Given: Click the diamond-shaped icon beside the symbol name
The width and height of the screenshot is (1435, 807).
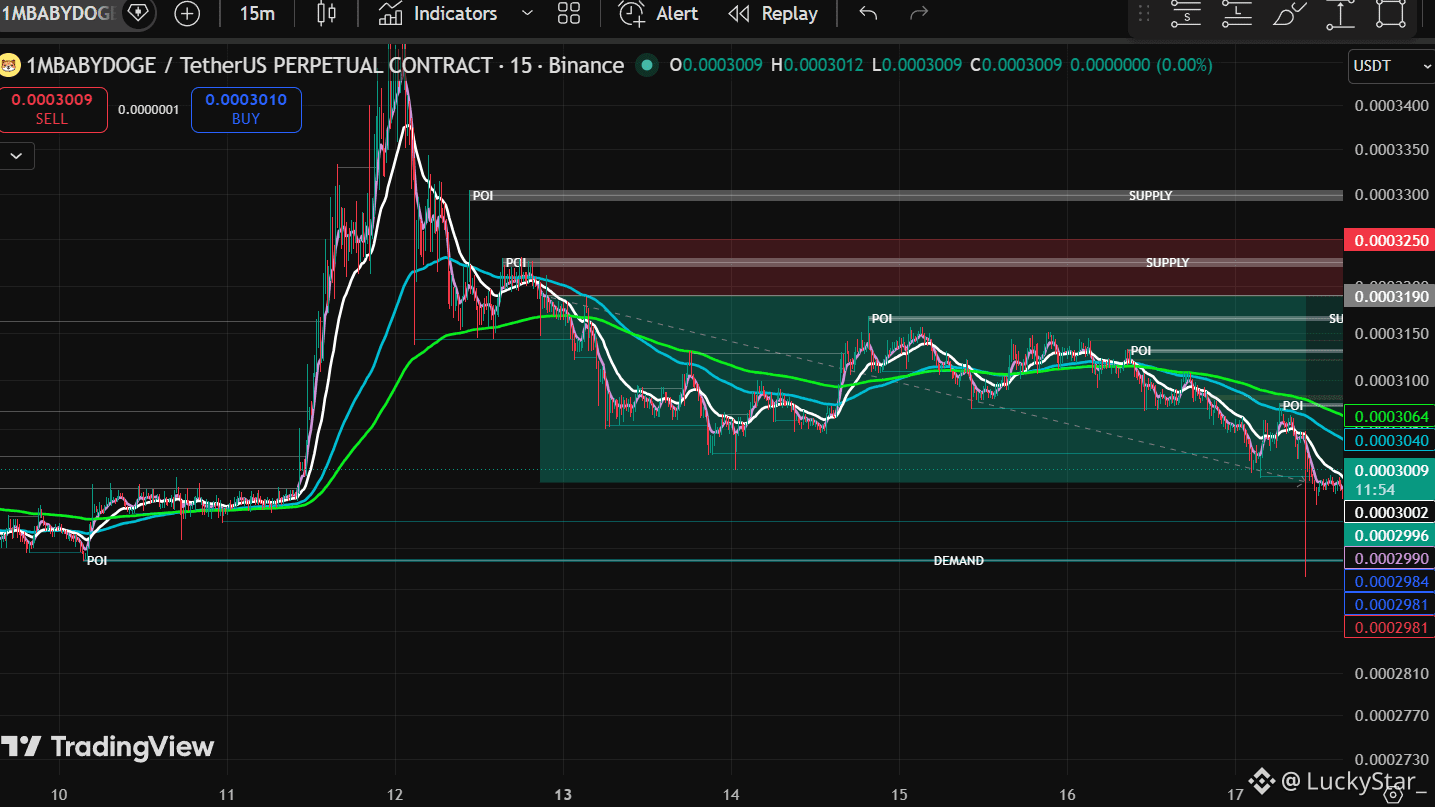Looking at the screenshot, I should click(138, 14).
